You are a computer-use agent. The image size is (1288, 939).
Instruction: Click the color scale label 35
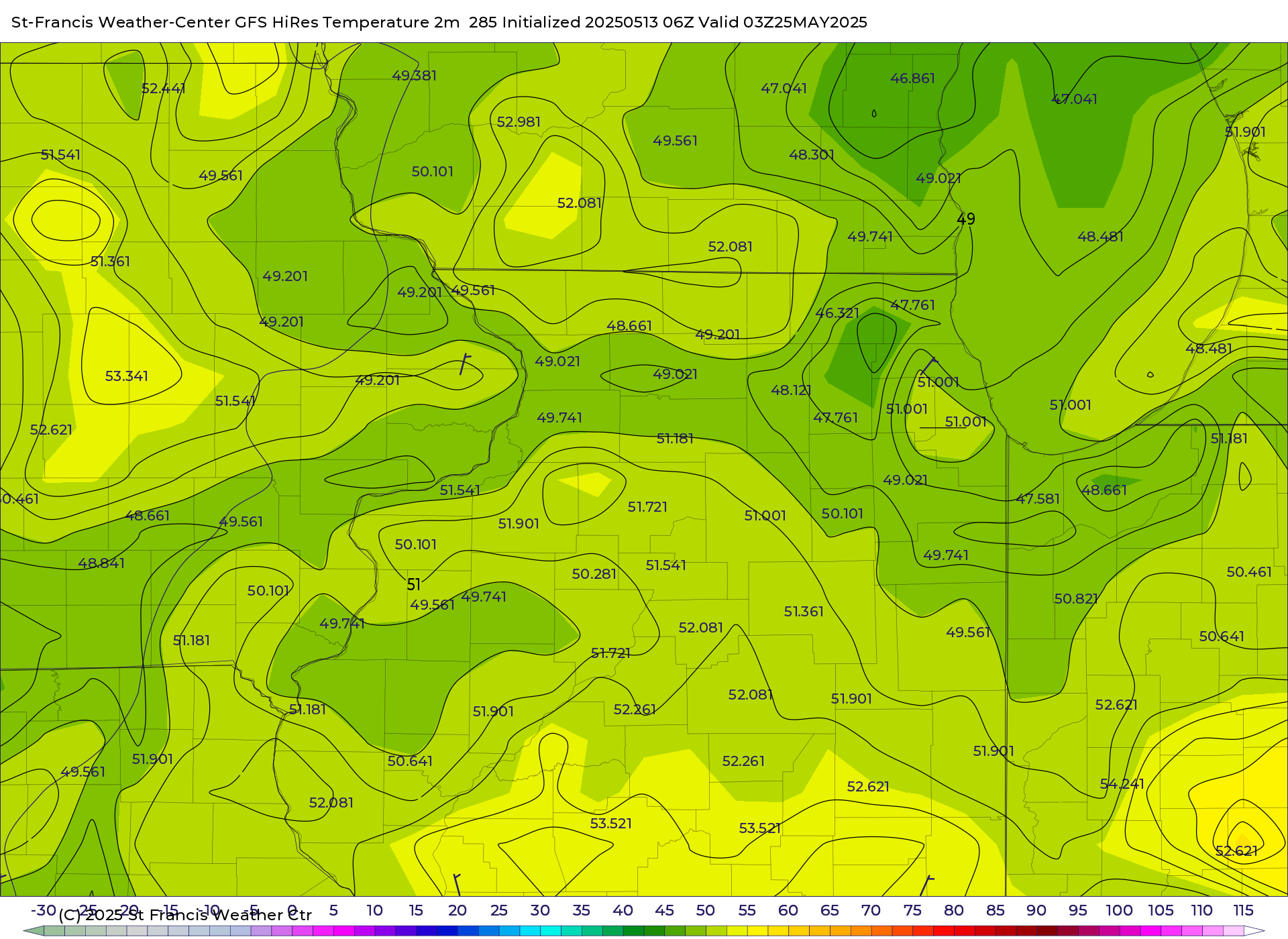582,910
